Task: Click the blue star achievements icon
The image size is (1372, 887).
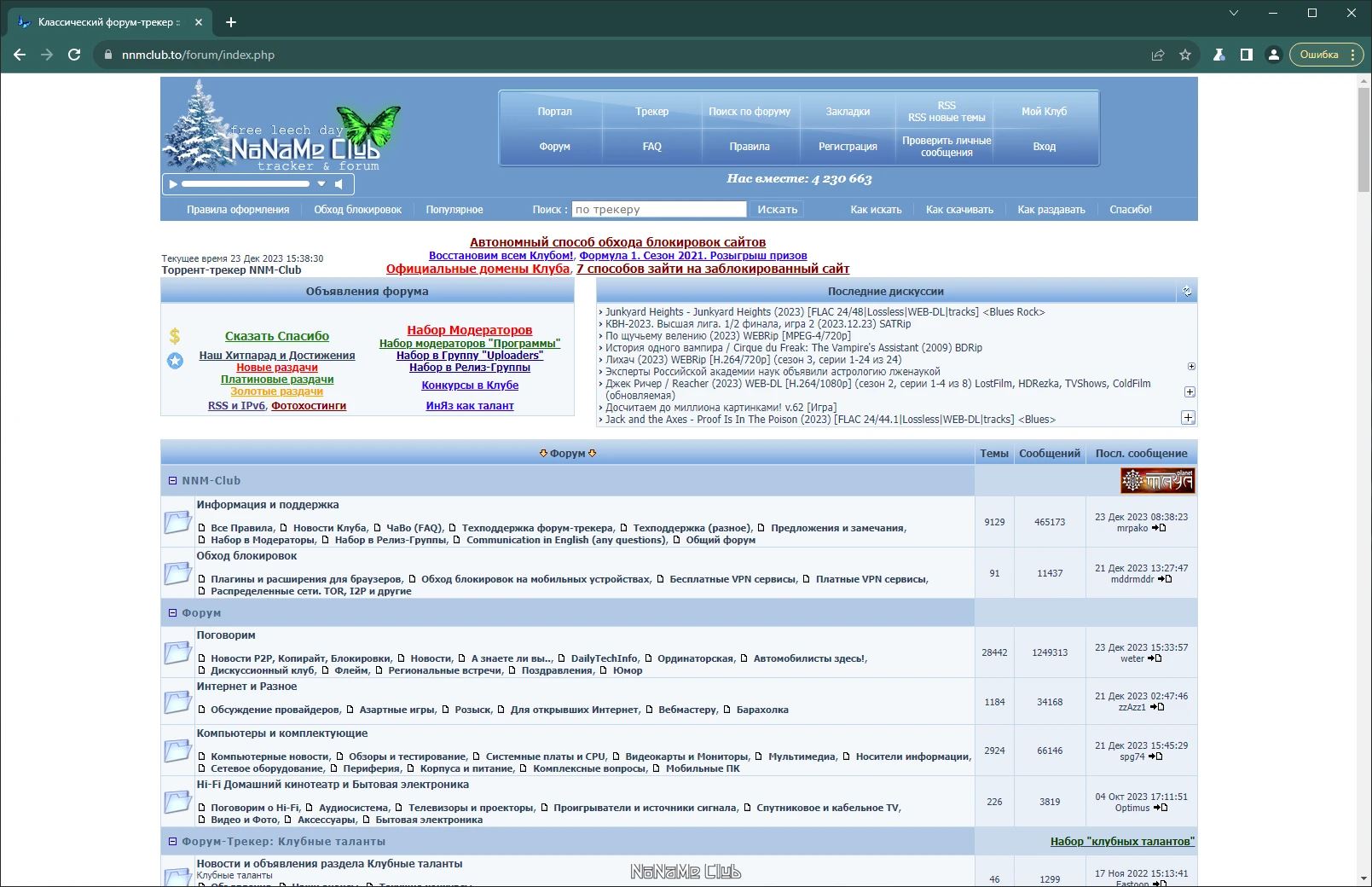Action: (x=175, y=361)
